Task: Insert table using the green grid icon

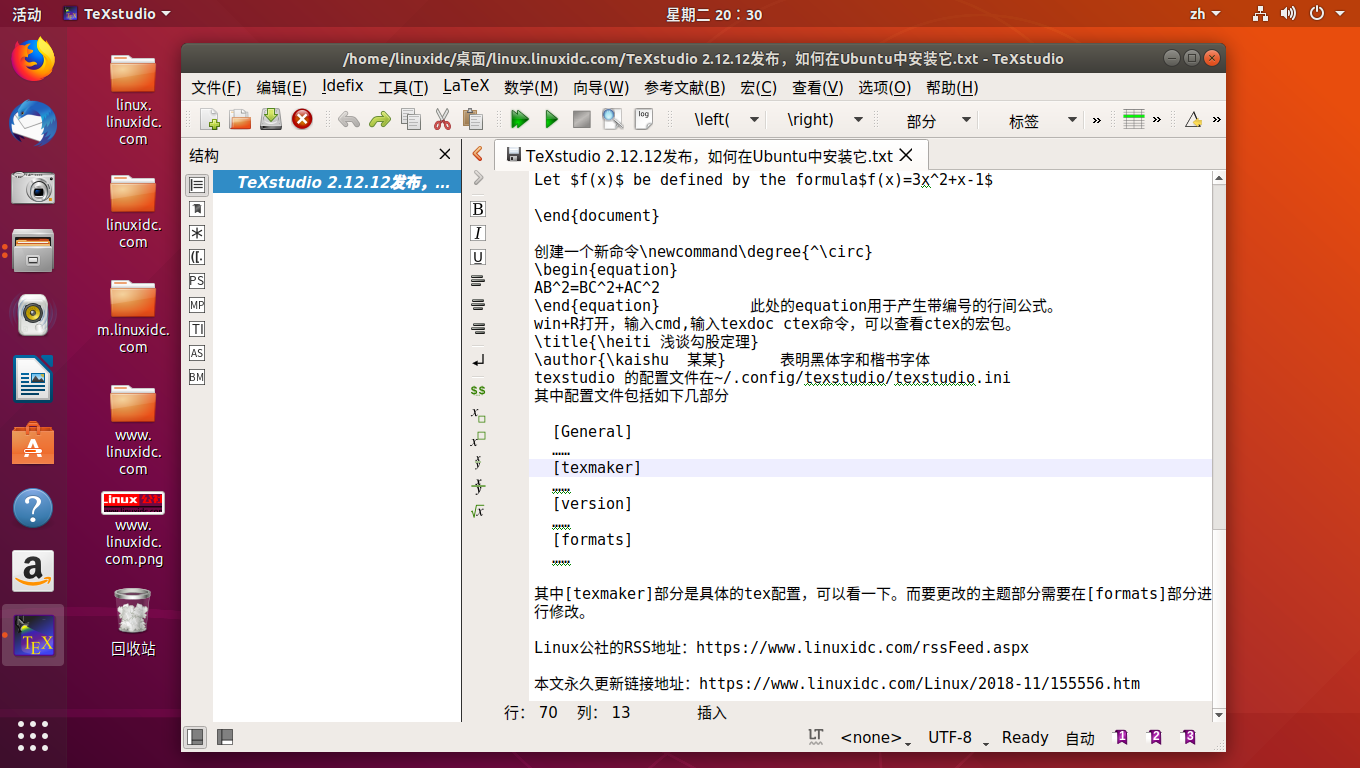Action: (1133, 120)
